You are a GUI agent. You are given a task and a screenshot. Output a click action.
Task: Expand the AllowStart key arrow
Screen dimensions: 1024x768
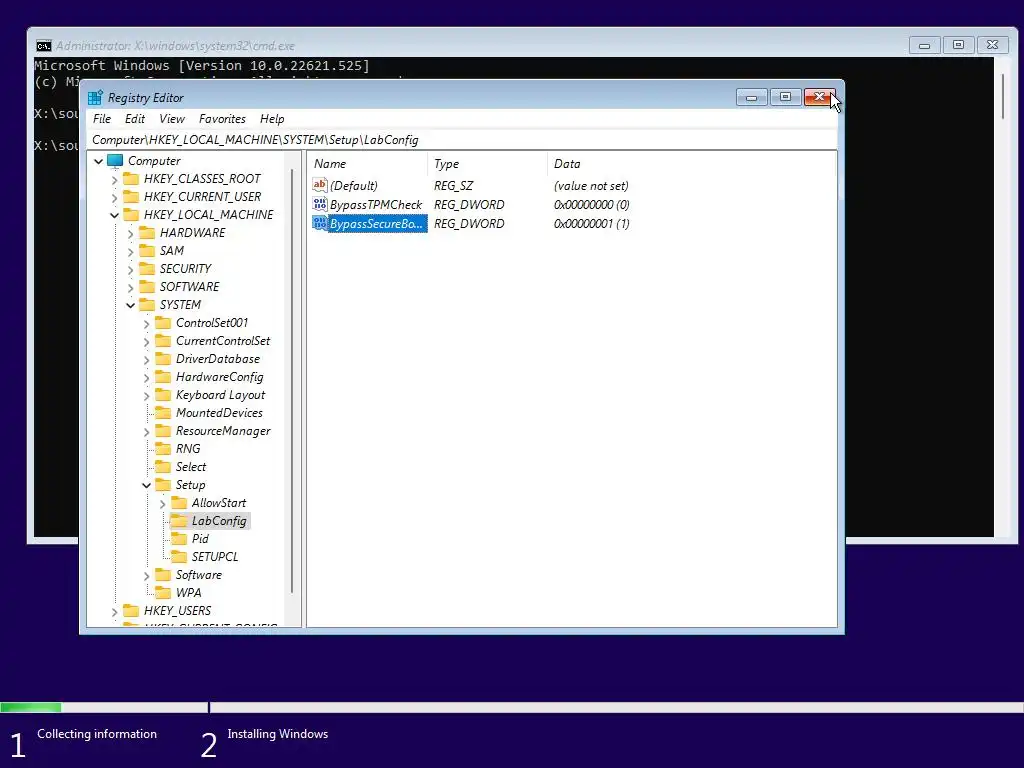pyautogui.click(x=162, y=504)
